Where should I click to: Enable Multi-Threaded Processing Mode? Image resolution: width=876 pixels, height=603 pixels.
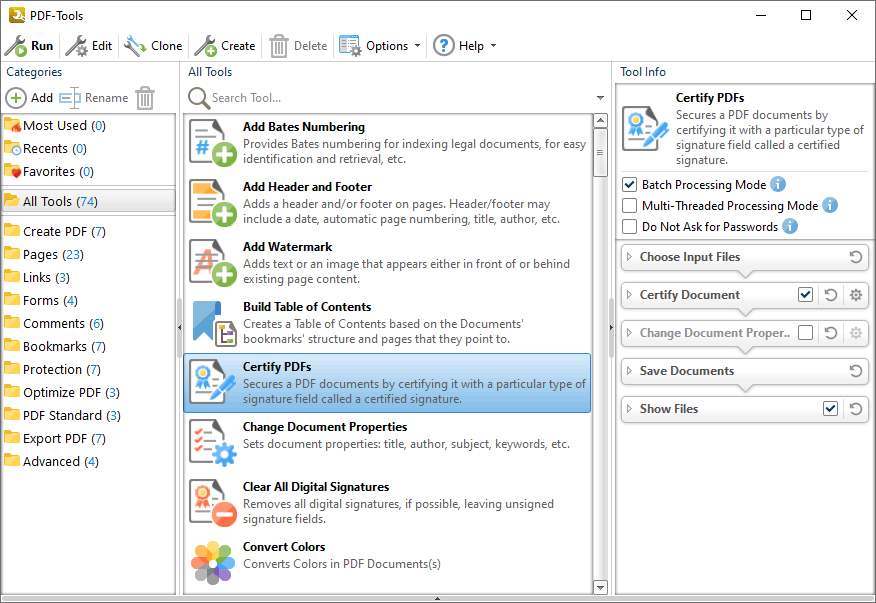click(x=629, y=205)
